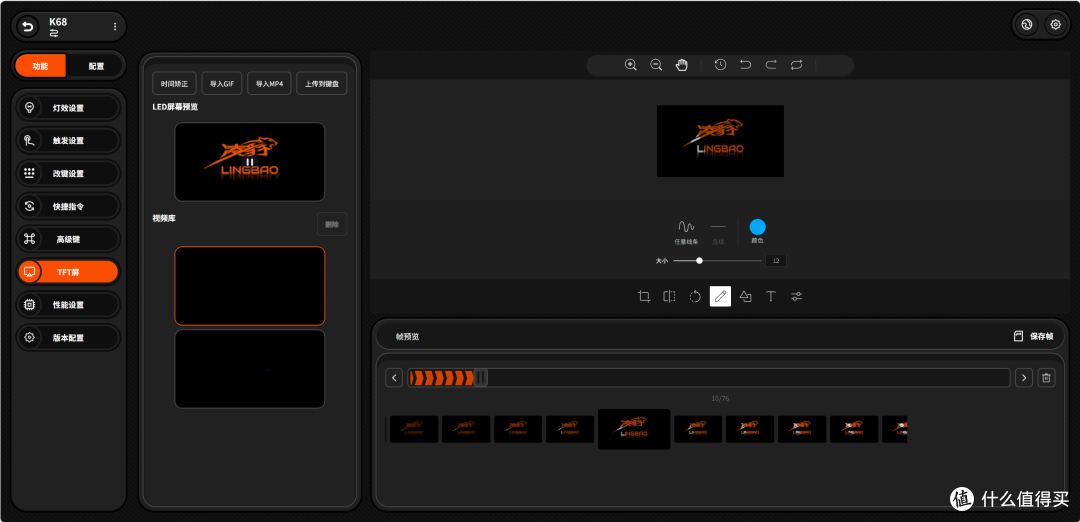Open the filter adjustments sliders tool
Viewport: 1080px width, 522px height.
796,296
